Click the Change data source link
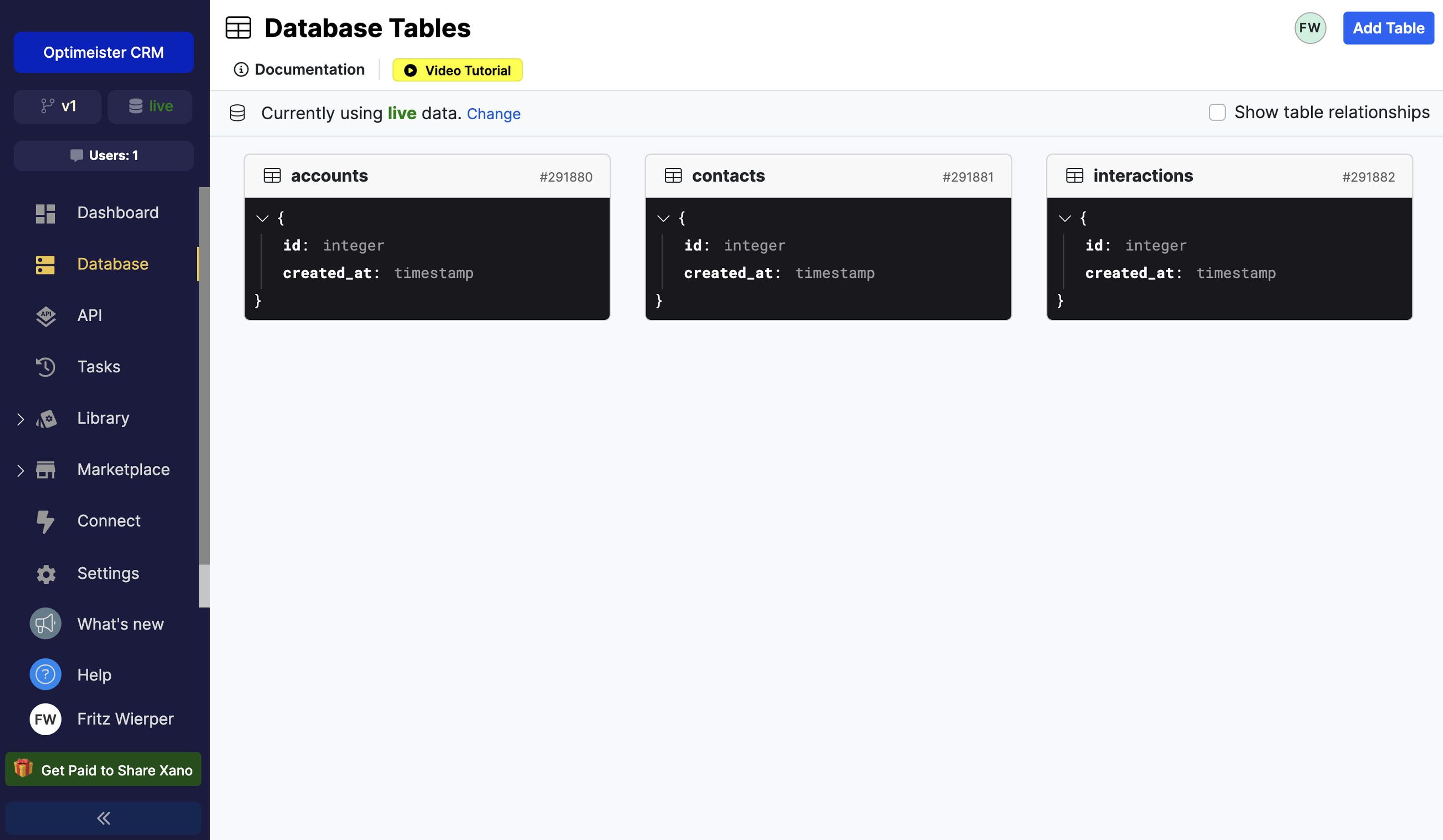 tap(493, 114)
